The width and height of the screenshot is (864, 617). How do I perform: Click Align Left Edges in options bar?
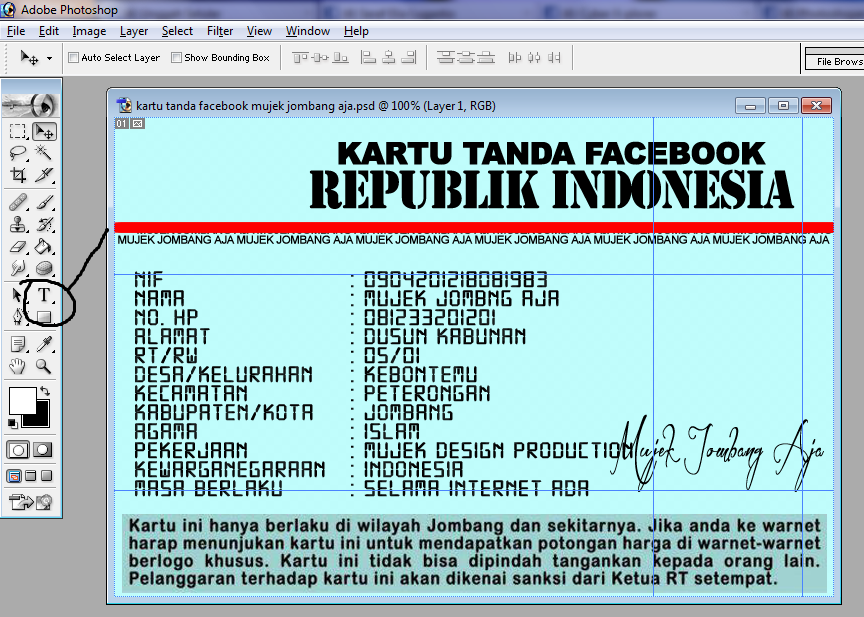point(368,57)
